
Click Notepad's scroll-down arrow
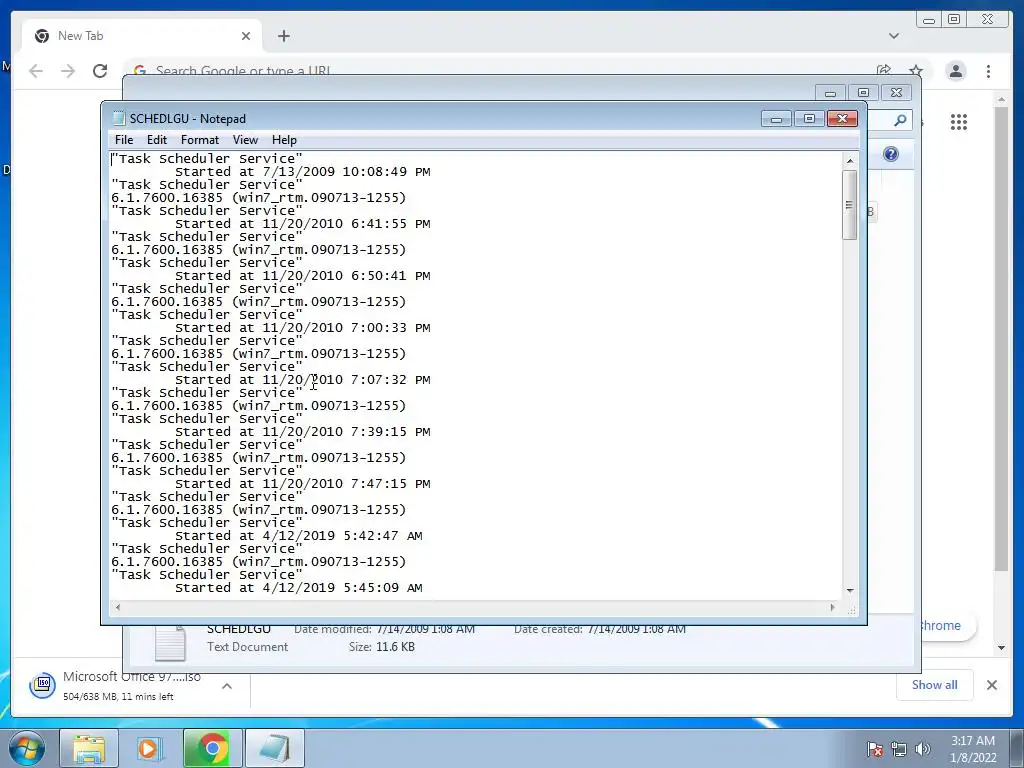(850, 590)
